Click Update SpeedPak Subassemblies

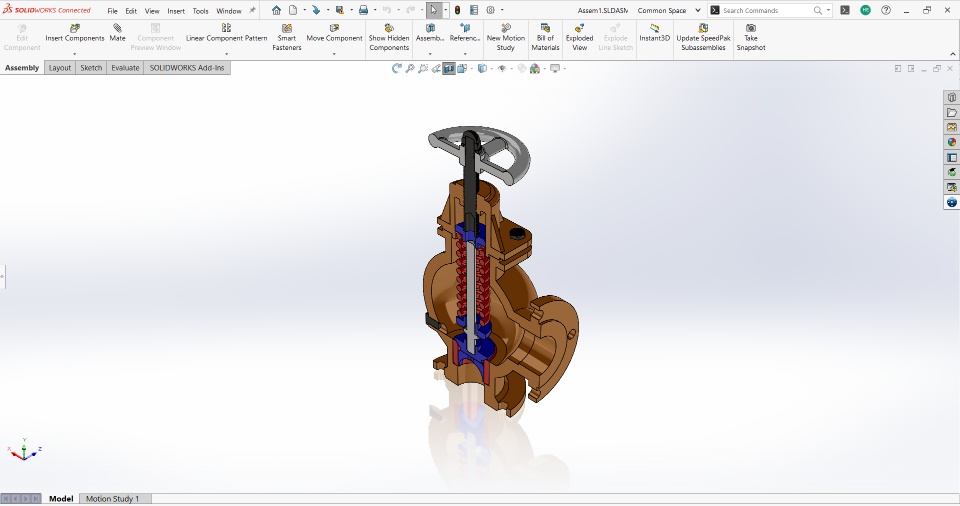[703, 37]
